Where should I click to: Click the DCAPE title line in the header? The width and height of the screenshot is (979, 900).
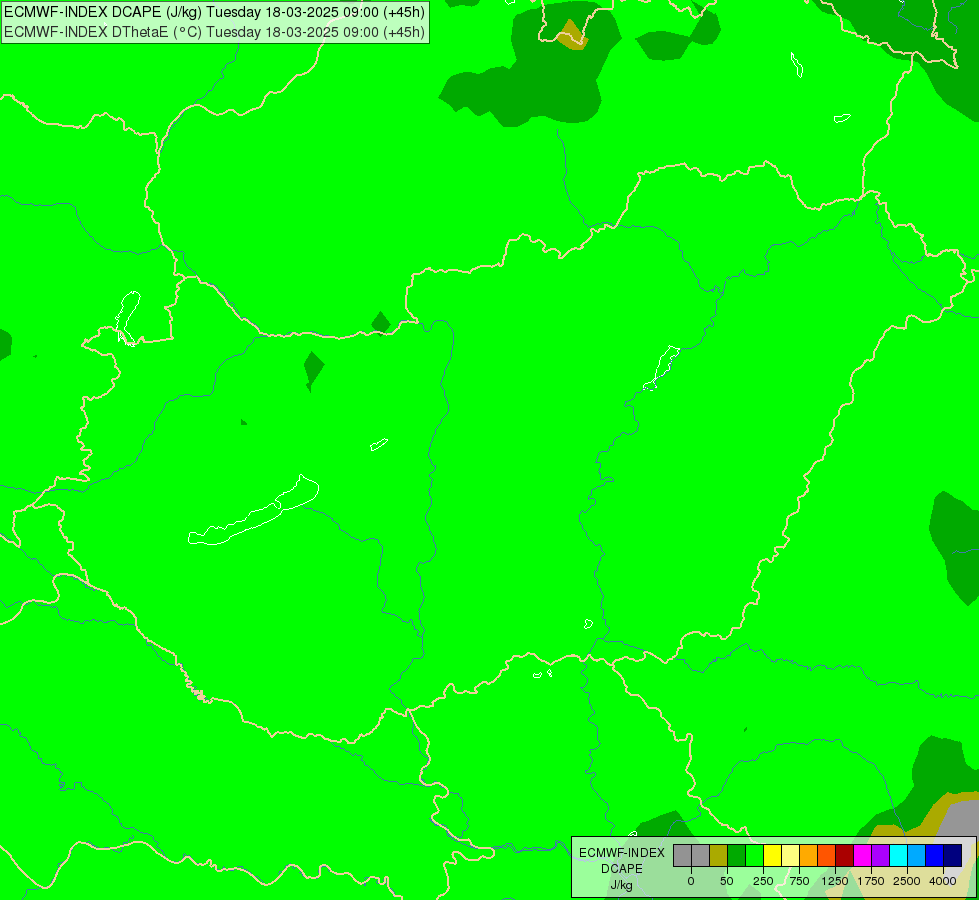click(214, 12)
